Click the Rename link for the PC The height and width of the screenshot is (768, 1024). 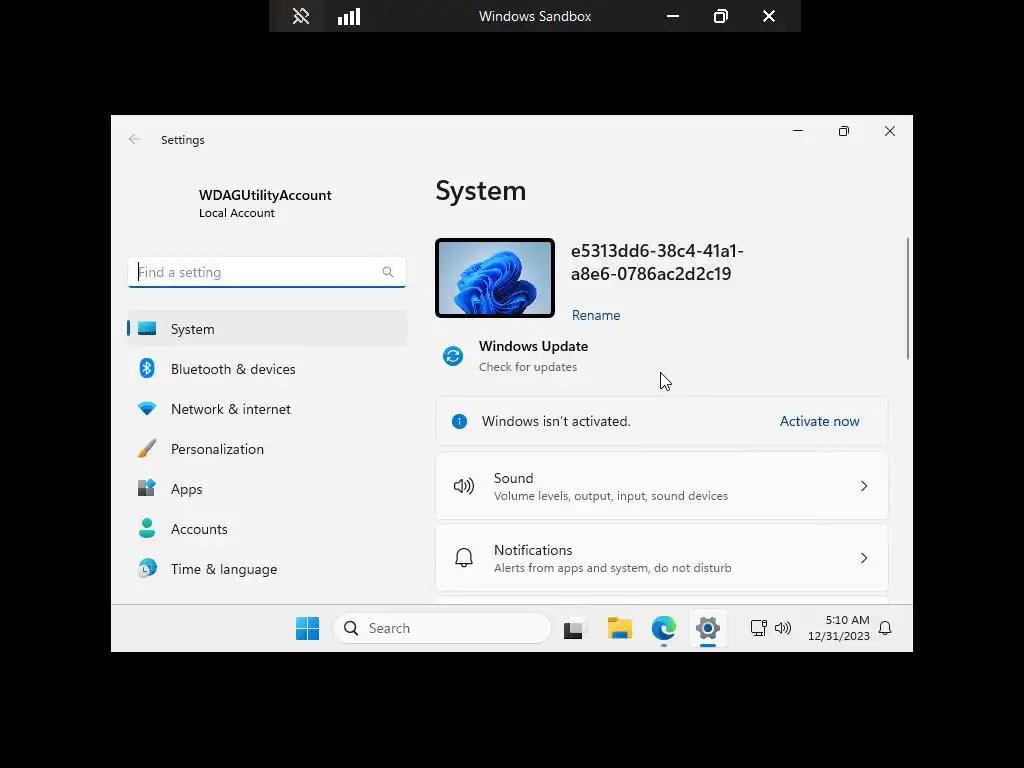(x=596, y=315)
